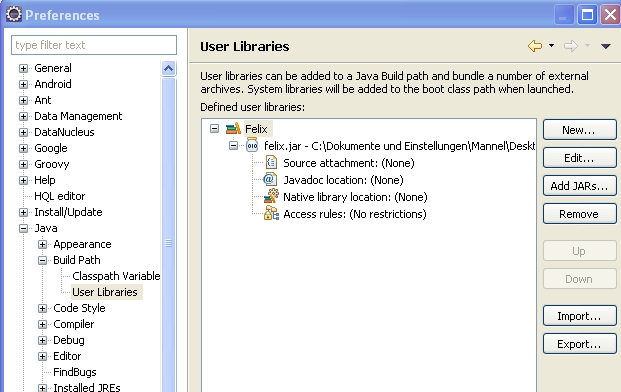Screen dimensions: 621x392
Task: Click the Import... button
Action: tap(579, 316)
